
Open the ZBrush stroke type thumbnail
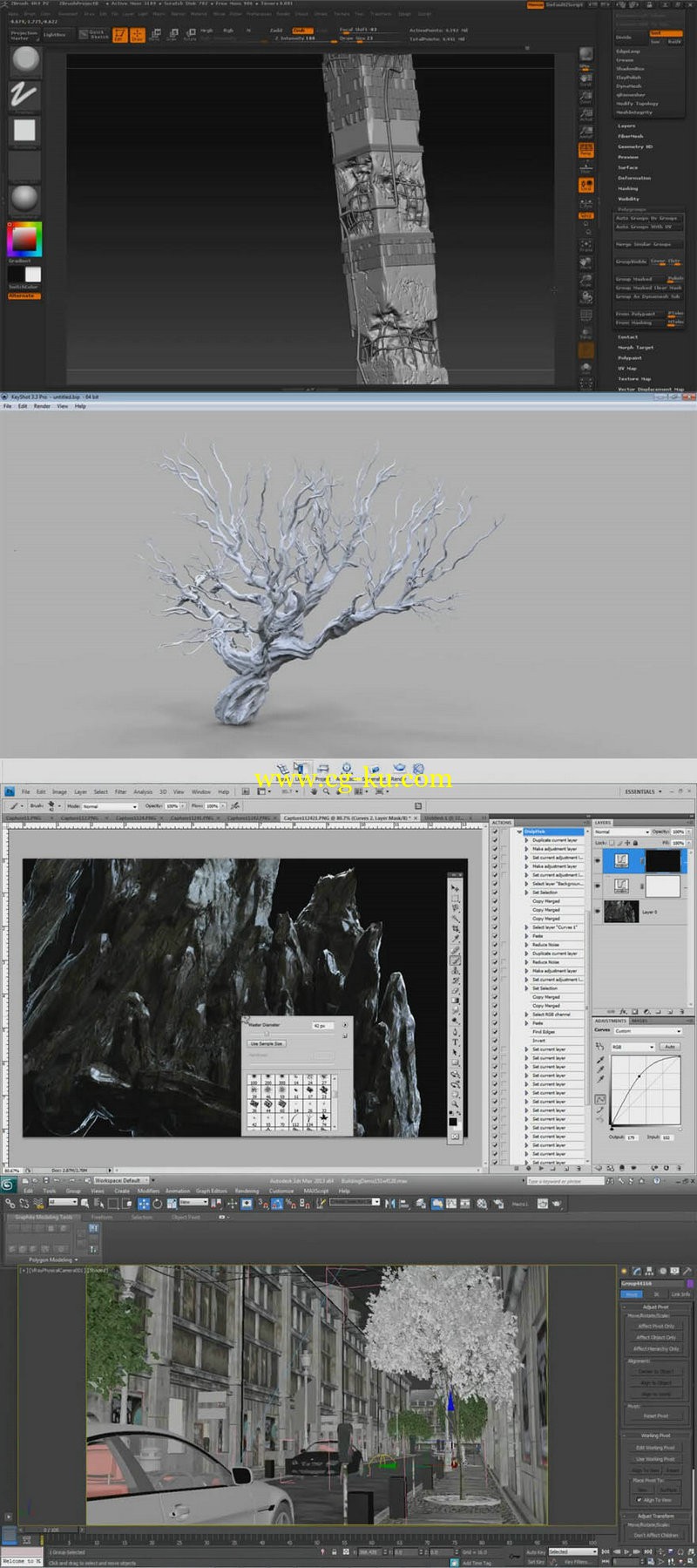[24, 94]
